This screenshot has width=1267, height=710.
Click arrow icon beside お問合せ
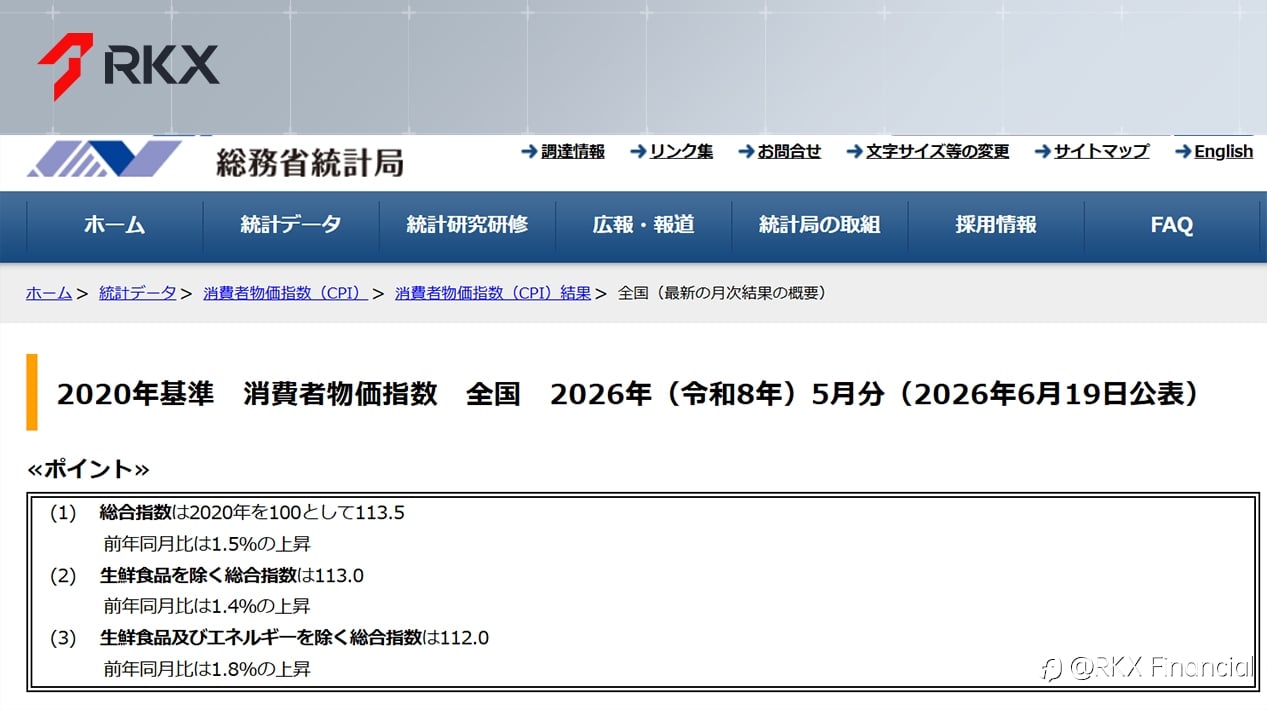[x=746, y=152]
